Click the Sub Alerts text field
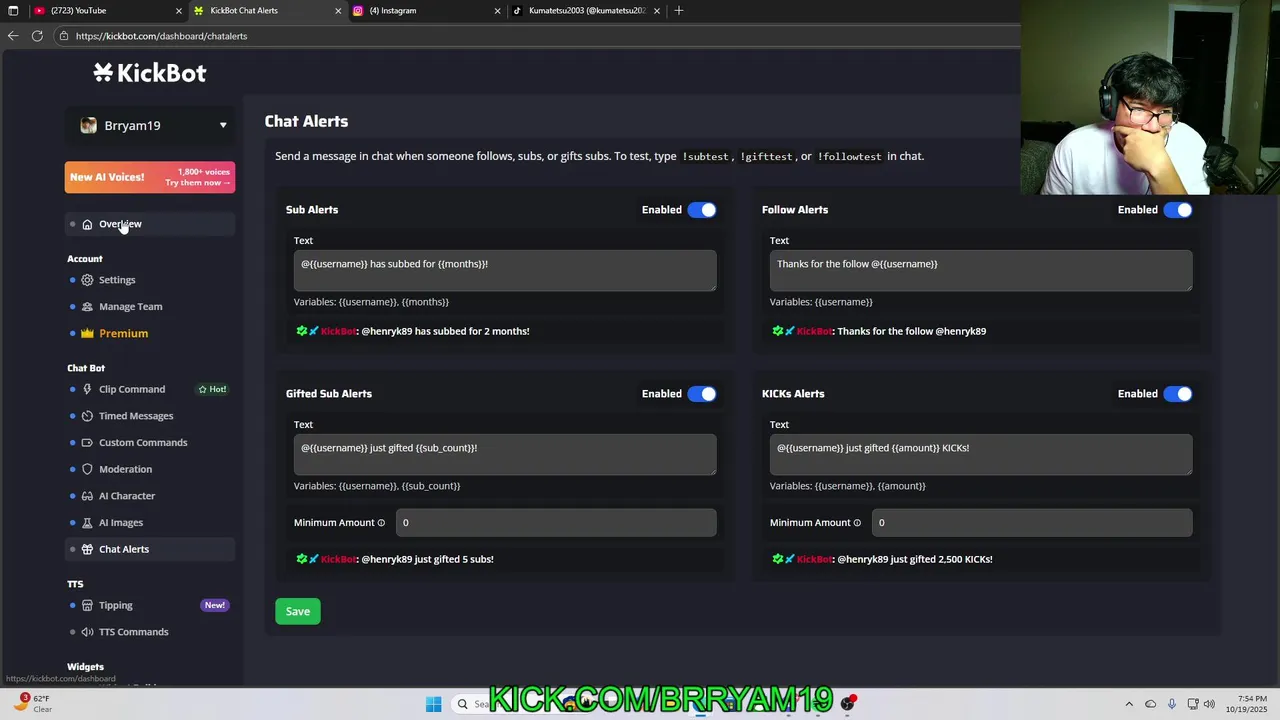Viewport: 1280px width, 720px height. coord(505,271)
